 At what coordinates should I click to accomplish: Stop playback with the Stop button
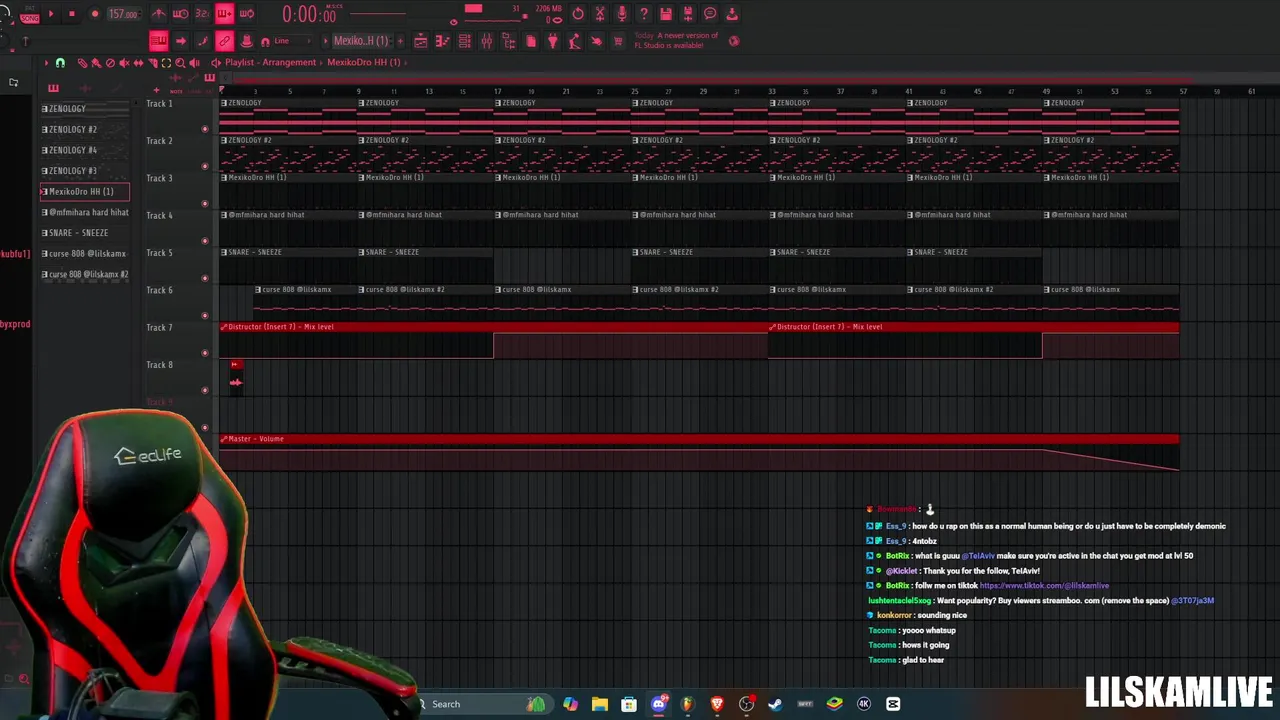[x=72, y=14]
